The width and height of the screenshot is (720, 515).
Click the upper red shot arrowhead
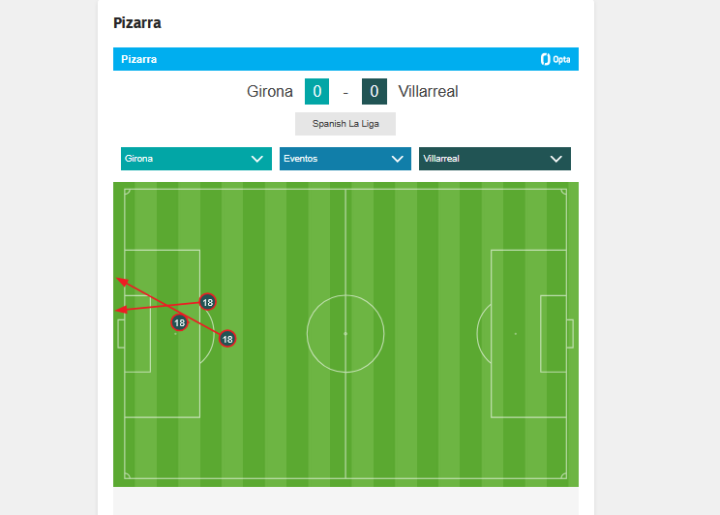pyautogui.click(x=122, y=281)
